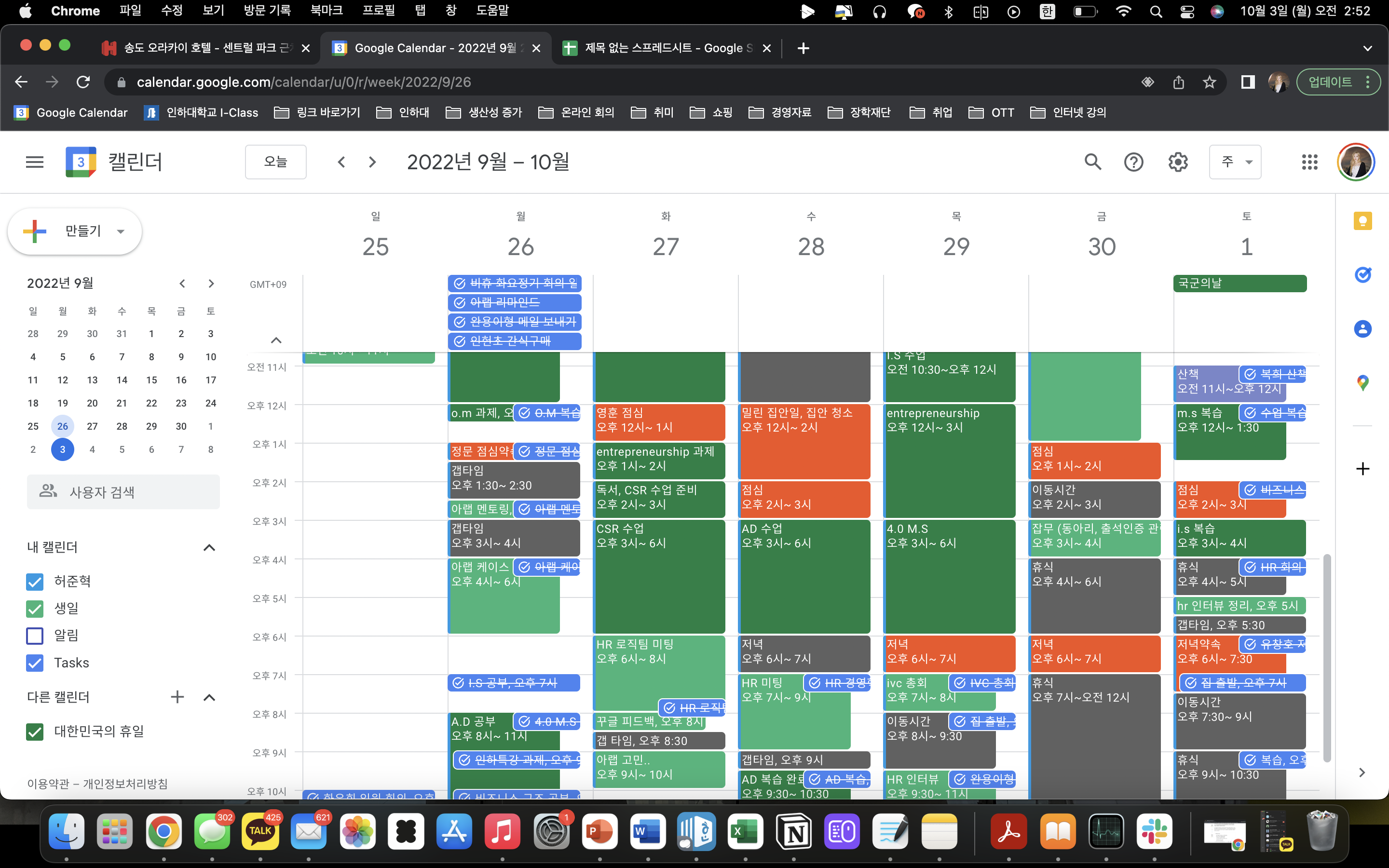Open the 방문 기록 menu
Viewport: 1389px width, 868px height.
267,11
